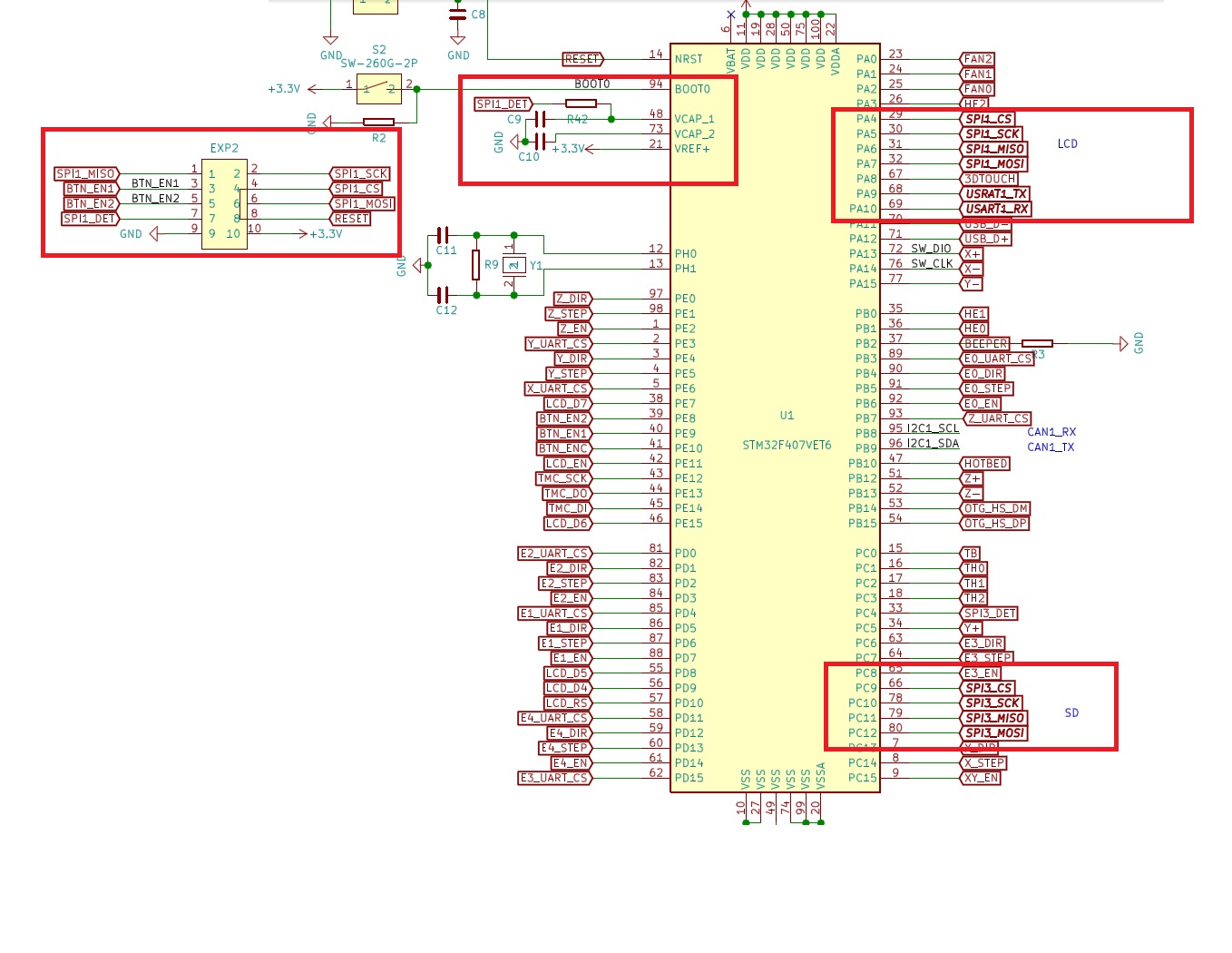Select the SW_DIO wire label
Screen dimensions: 1232x953
pos(931,249)
